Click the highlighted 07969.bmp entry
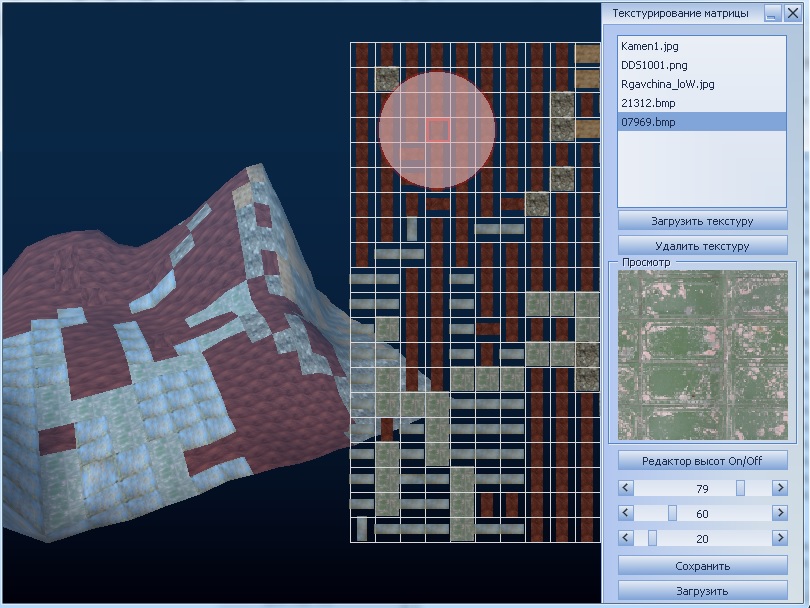Viewport: 810px width, 608px height. tap(647, 122)
